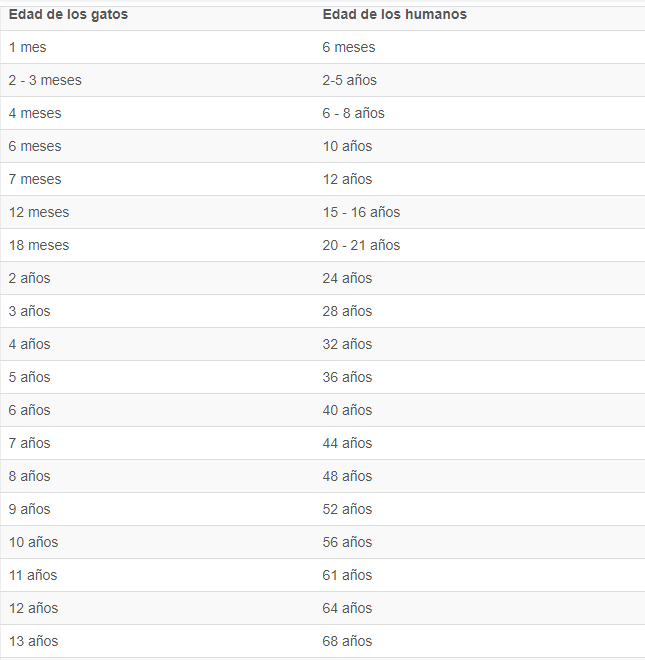The image size is (645, 660).
Task: Click the '20 - 21 años' cell
Action: click(x=361, y=245)
